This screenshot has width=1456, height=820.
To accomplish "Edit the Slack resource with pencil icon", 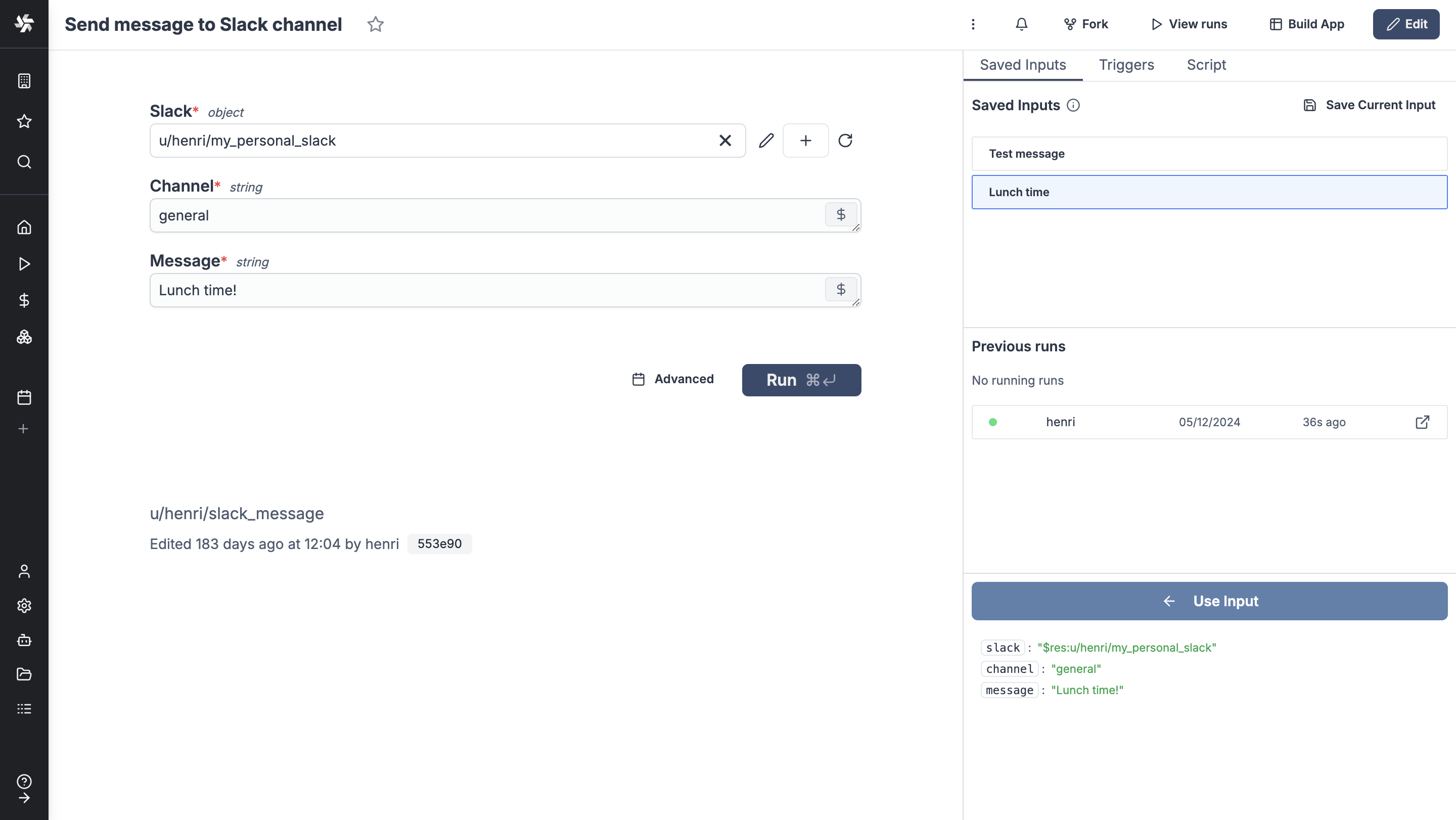I will pyautogui.click(x=766, y=141).
